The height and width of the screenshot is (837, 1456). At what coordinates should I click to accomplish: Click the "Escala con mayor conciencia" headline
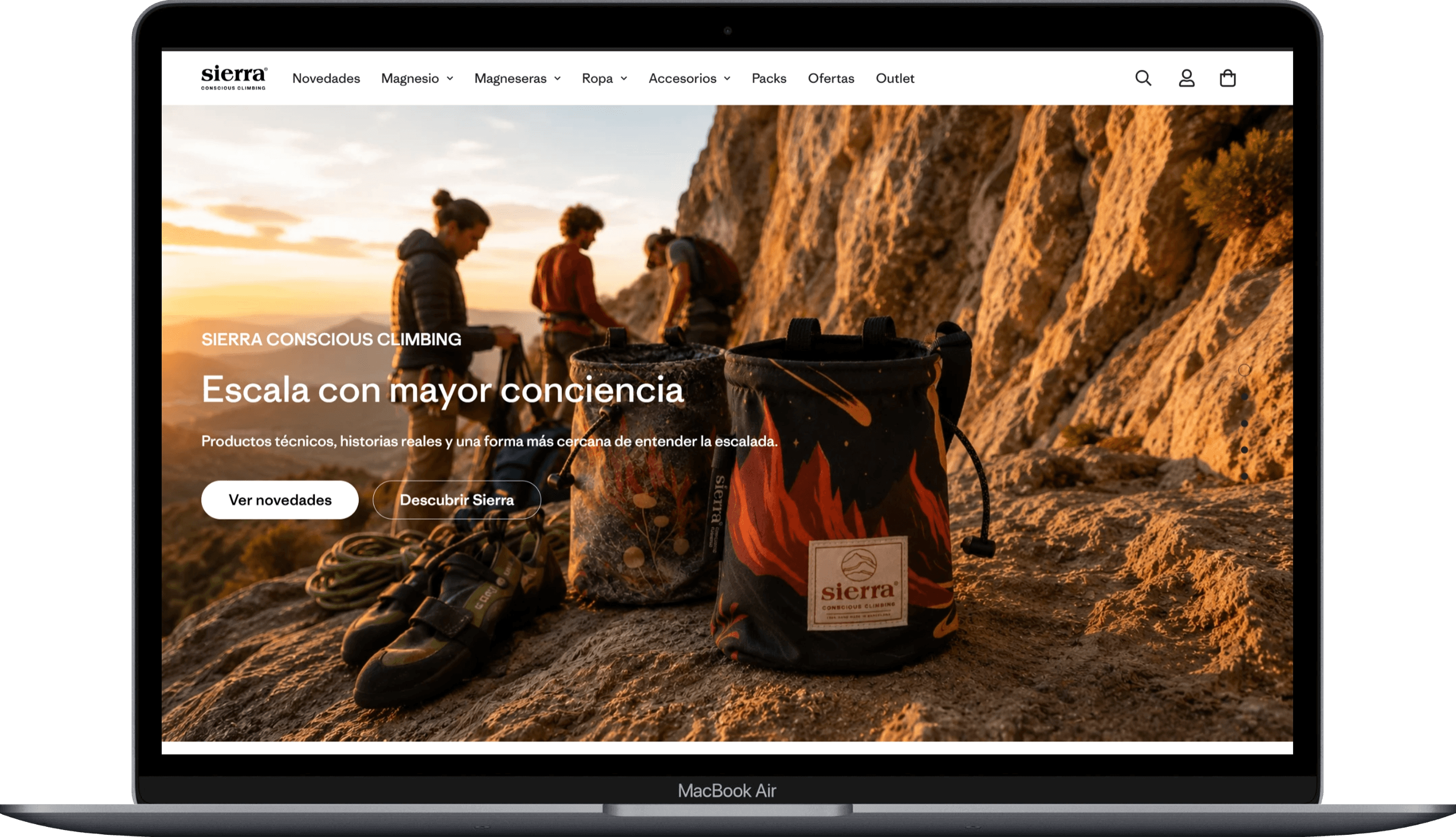tap(442, 390)
